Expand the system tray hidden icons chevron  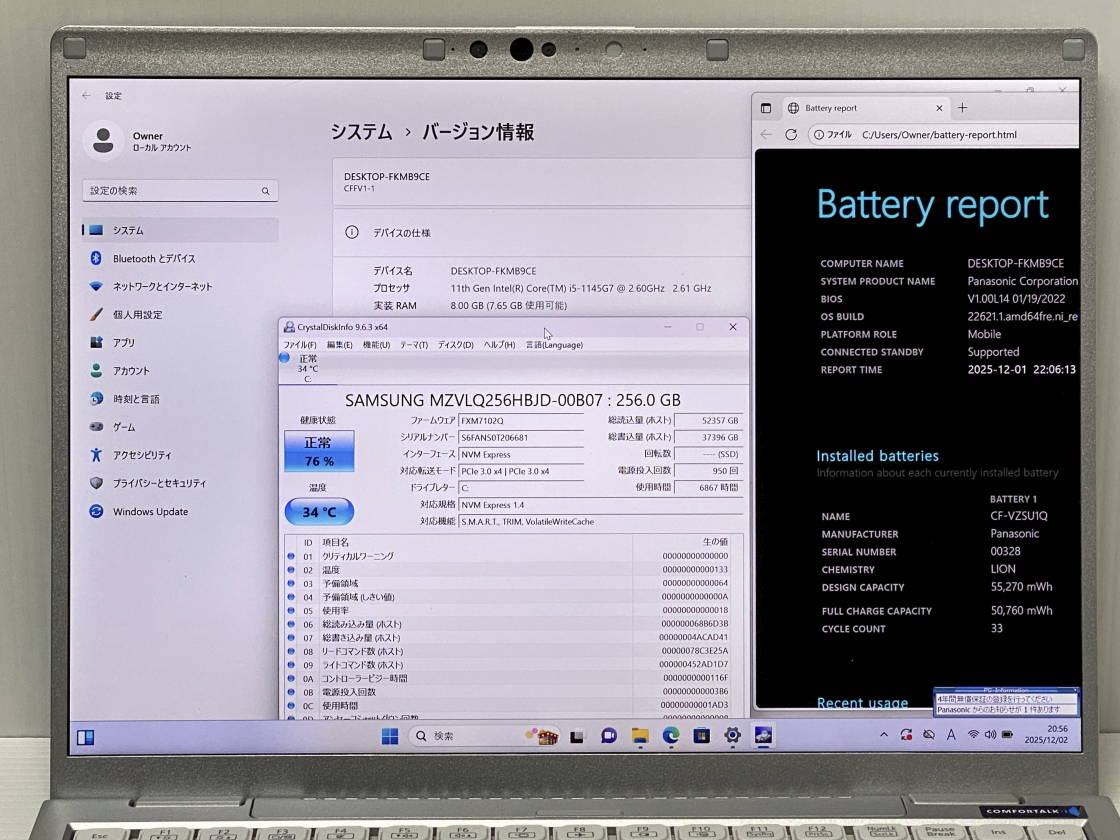pos(884,735)
